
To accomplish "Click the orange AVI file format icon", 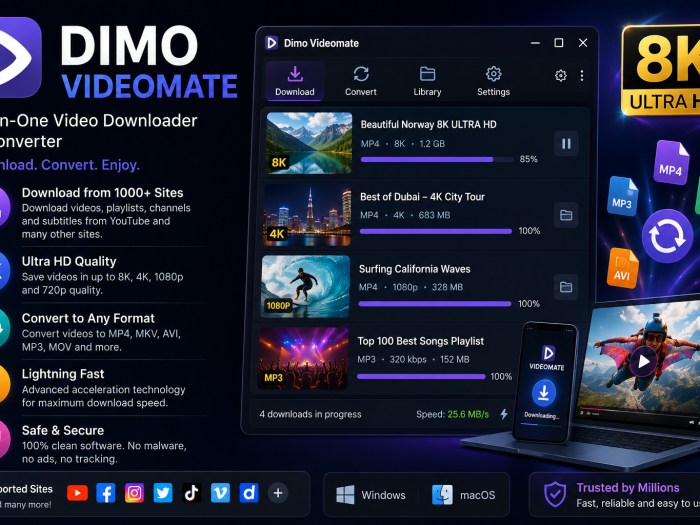I will 622,268.
